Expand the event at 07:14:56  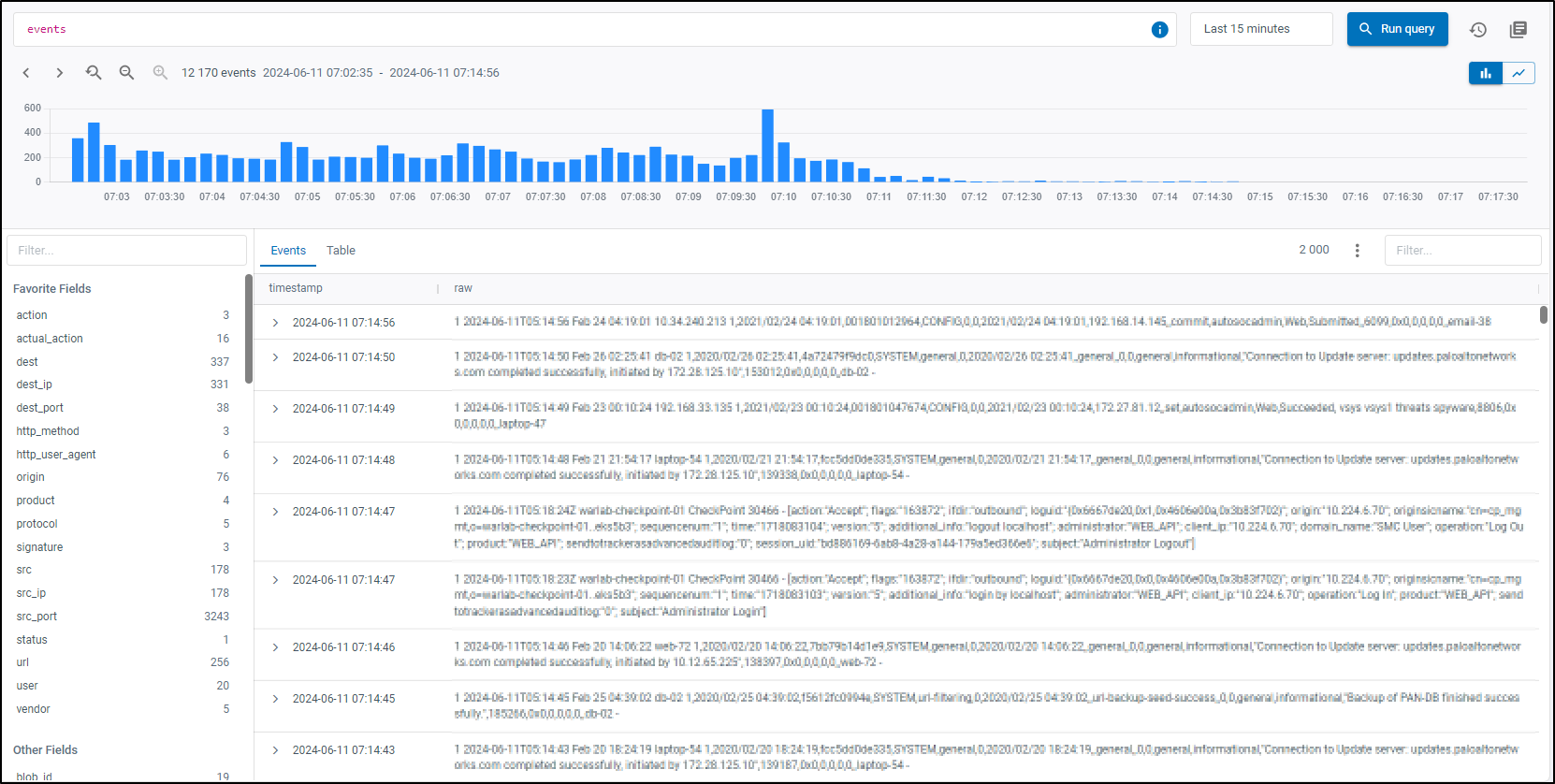[276, 323]
